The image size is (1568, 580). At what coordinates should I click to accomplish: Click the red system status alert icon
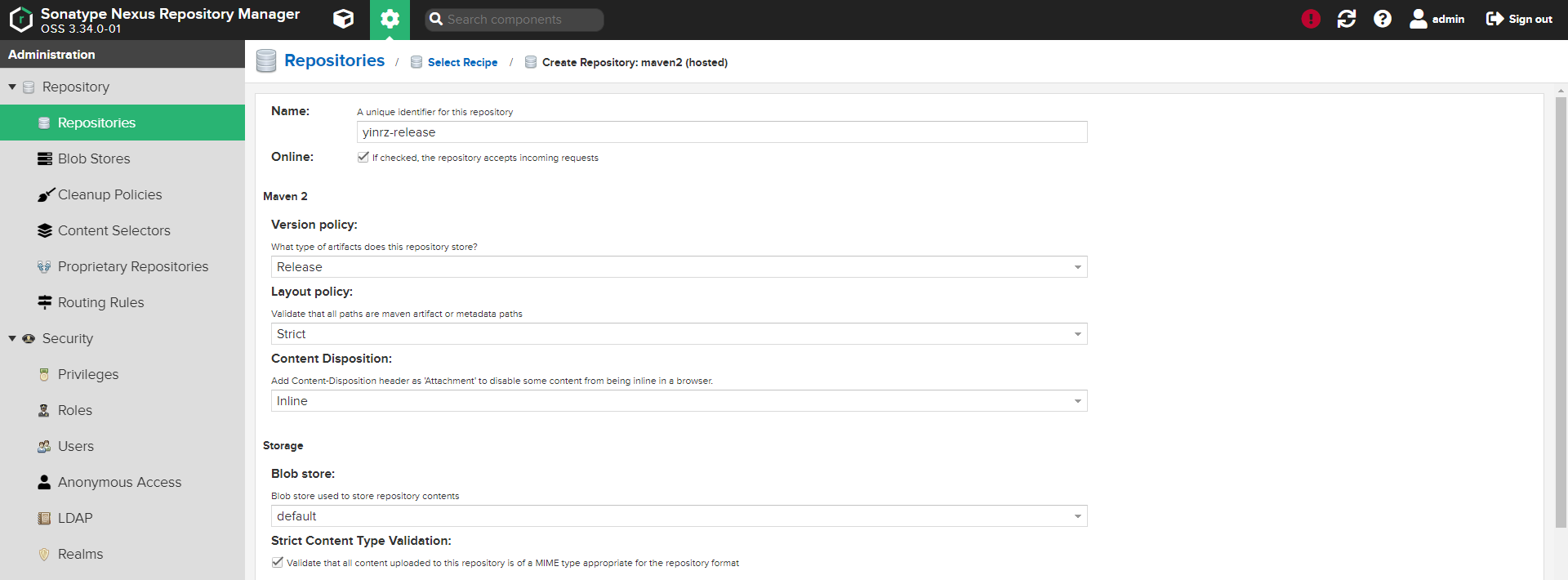point(1311,19)
